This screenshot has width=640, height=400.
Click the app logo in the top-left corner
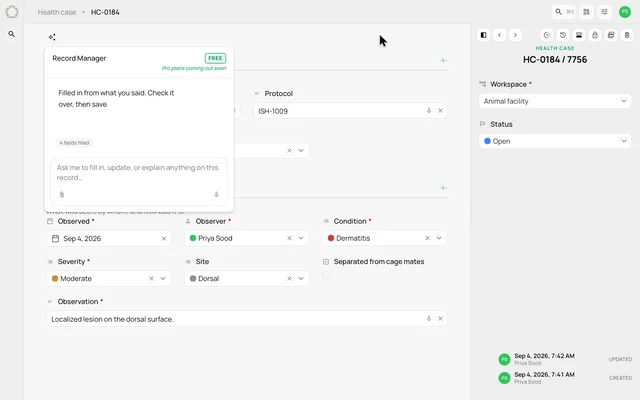pyautogui.click(x=12, y=12)
